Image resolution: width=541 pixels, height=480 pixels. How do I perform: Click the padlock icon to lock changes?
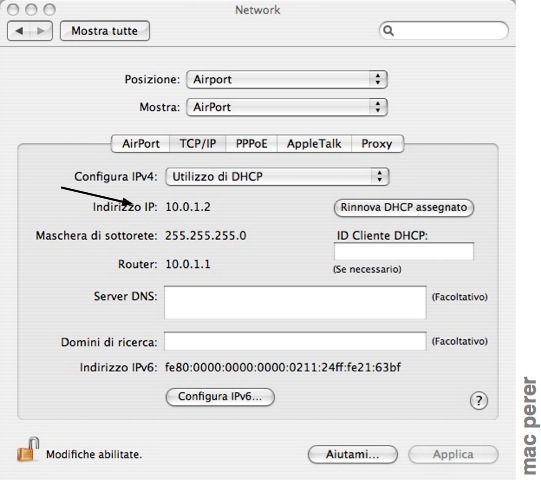[x=28, y=449]
